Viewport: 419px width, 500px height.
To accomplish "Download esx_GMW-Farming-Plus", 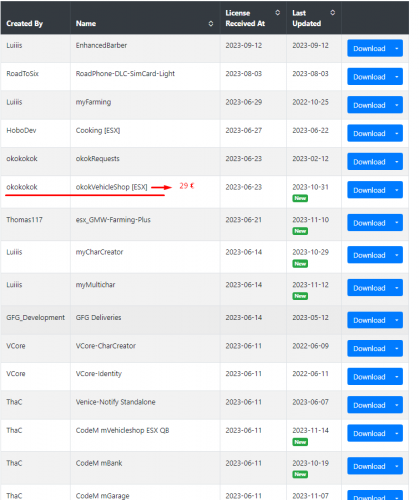I will point(369,223).
